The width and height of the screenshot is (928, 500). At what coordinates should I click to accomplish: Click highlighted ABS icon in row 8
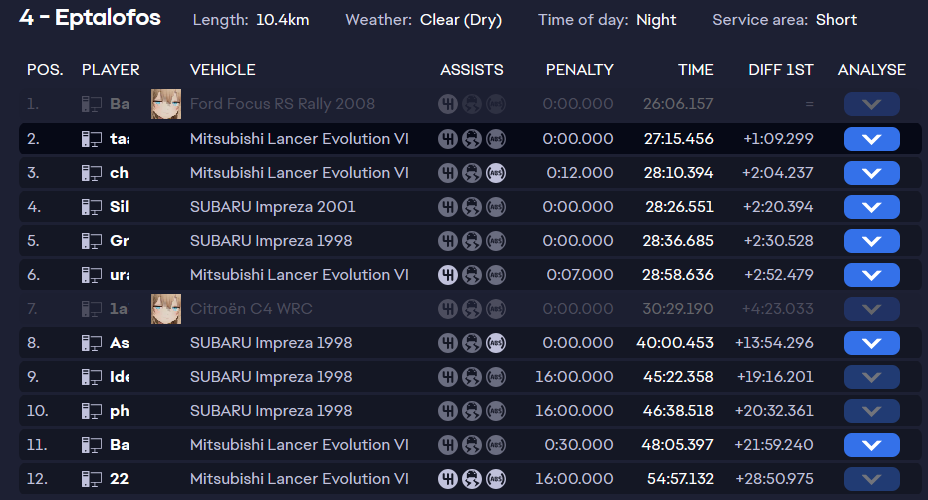point(496,343)
